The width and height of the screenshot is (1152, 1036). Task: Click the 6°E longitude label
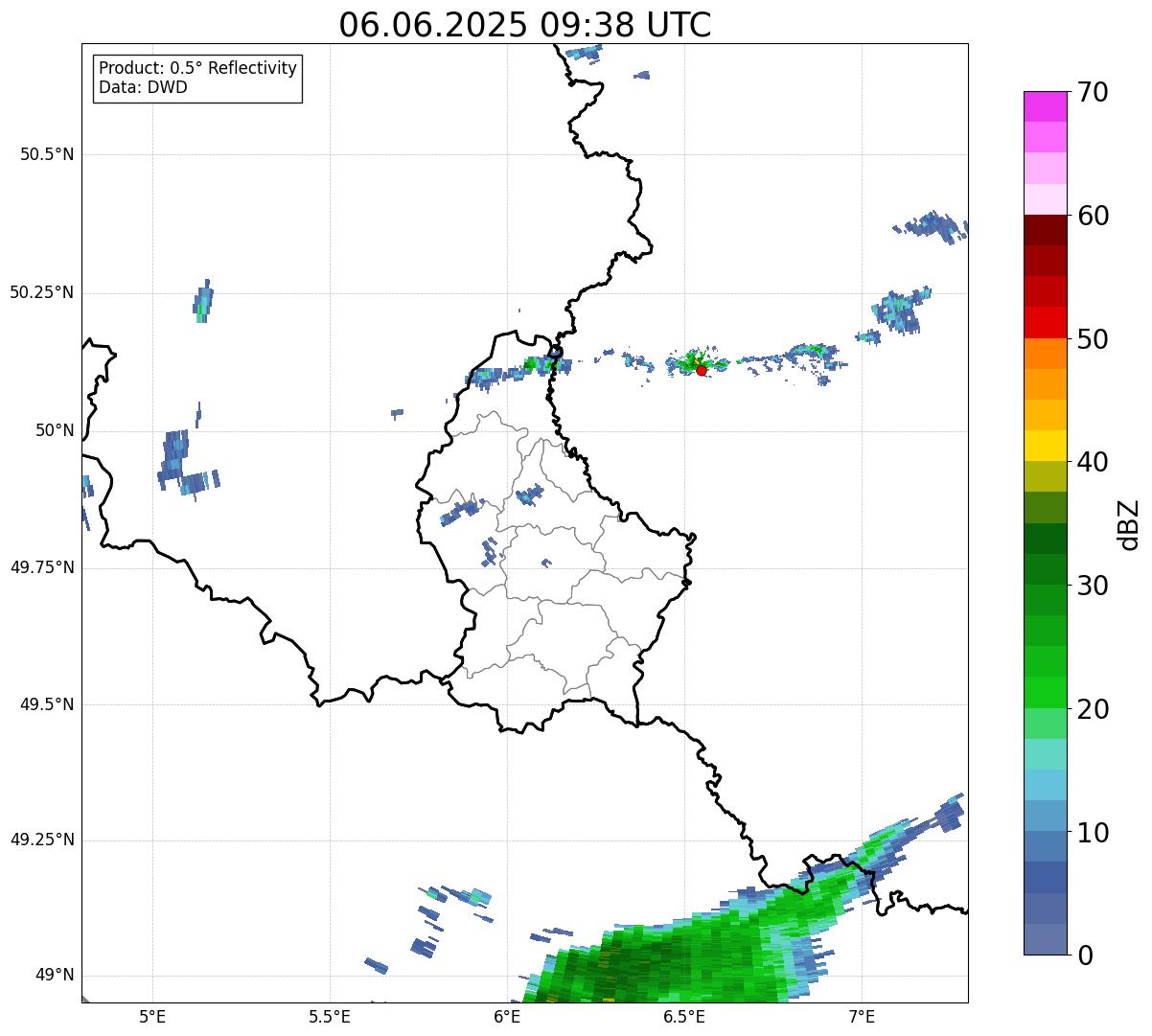[507, 1016]
